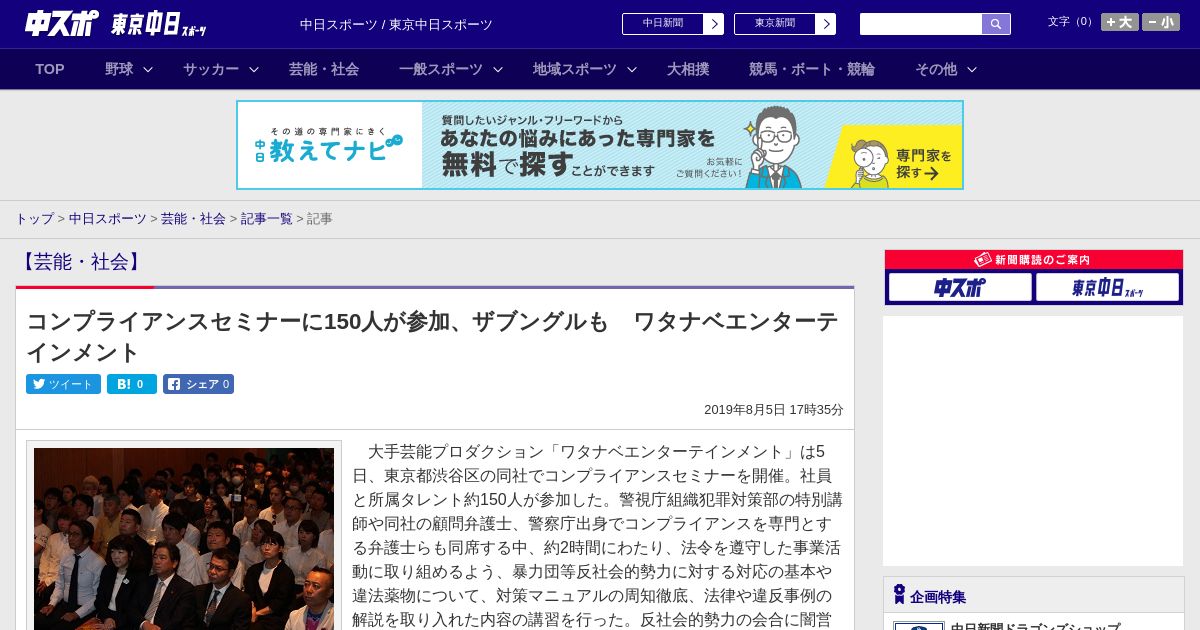Click the article headline about コンプライアンスセミナー
This screenshot has width=1200, height=630.
(x=432, y=337)
